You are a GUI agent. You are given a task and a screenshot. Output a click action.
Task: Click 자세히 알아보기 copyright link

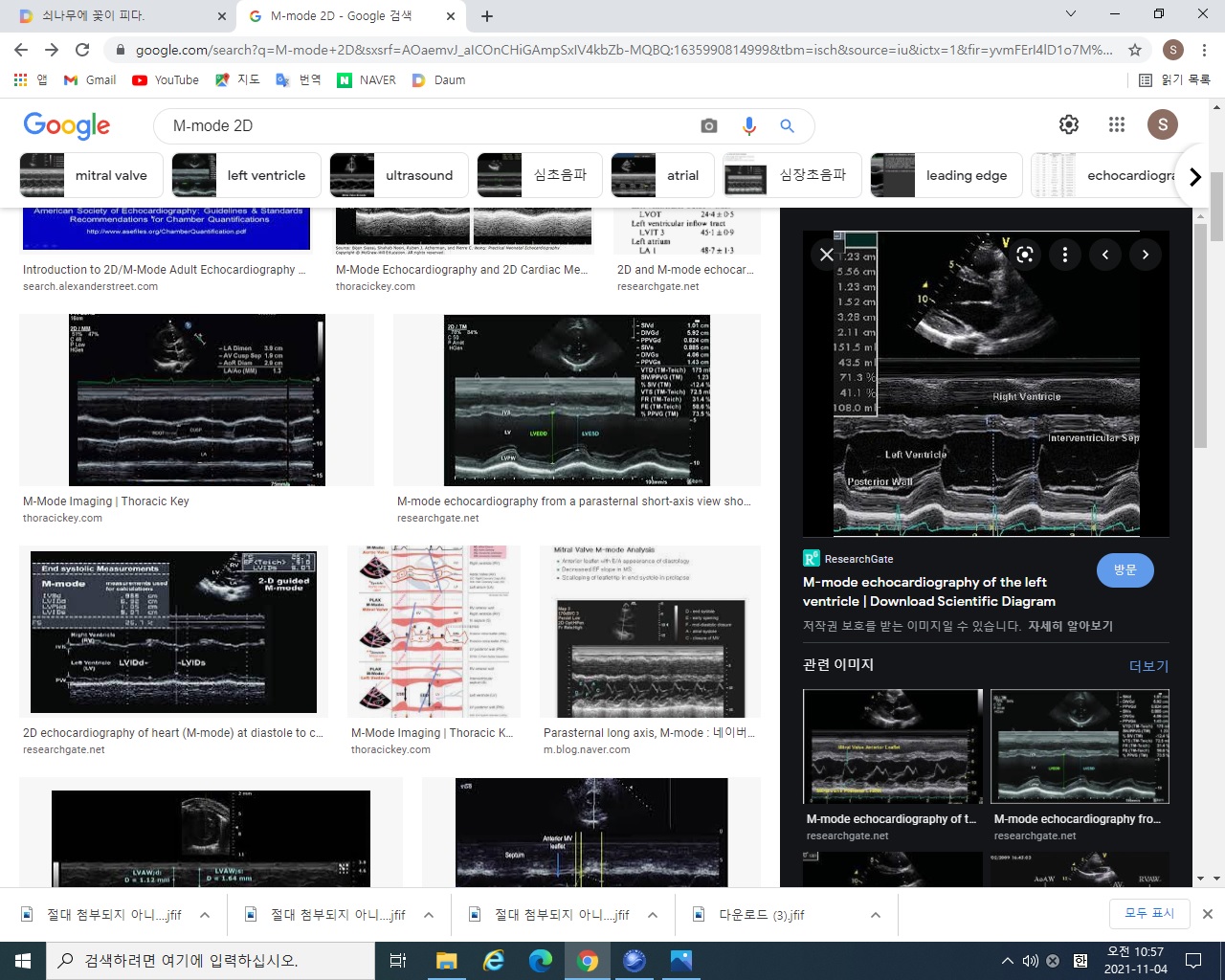click(1070, 626)
